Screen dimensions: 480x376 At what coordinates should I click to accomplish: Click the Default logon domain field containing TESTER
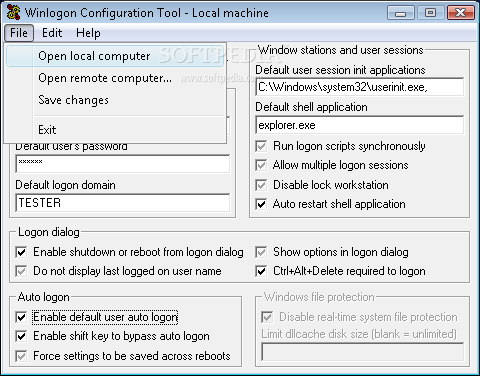tap(123, 203)
